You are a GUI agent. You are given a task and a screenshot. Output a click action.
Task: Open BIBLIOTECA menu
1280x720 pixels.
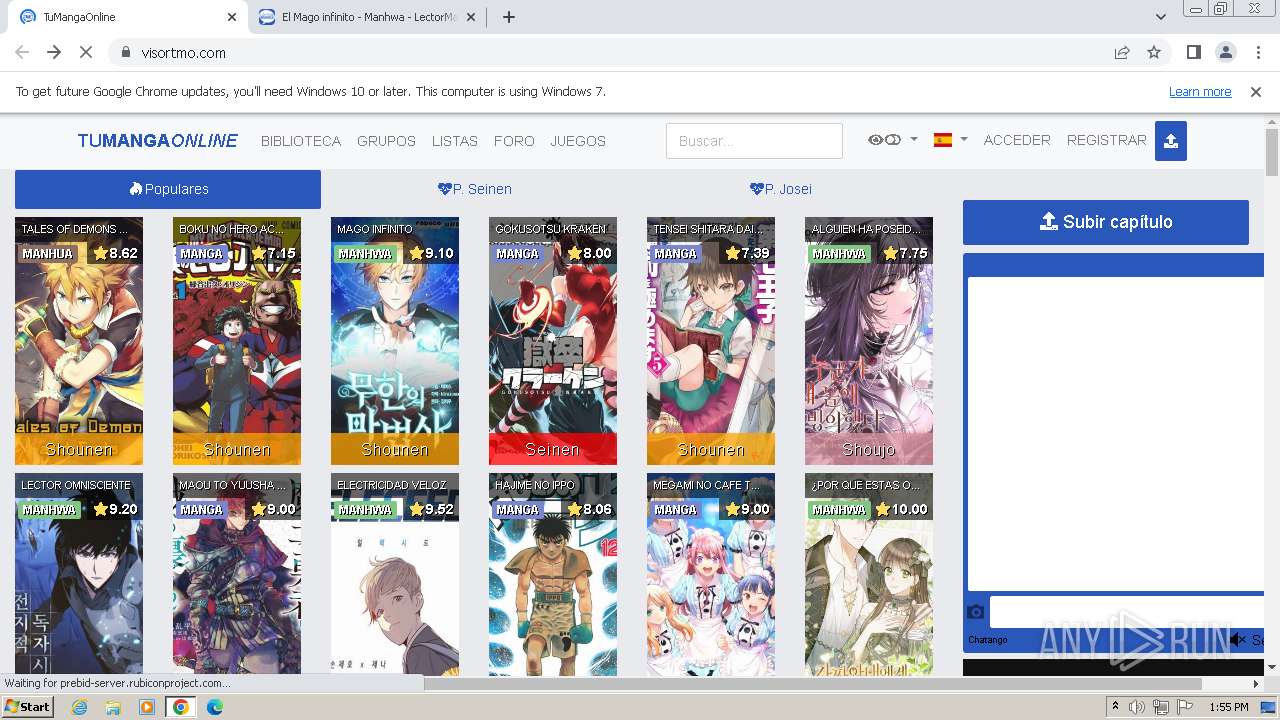point(301,141)
